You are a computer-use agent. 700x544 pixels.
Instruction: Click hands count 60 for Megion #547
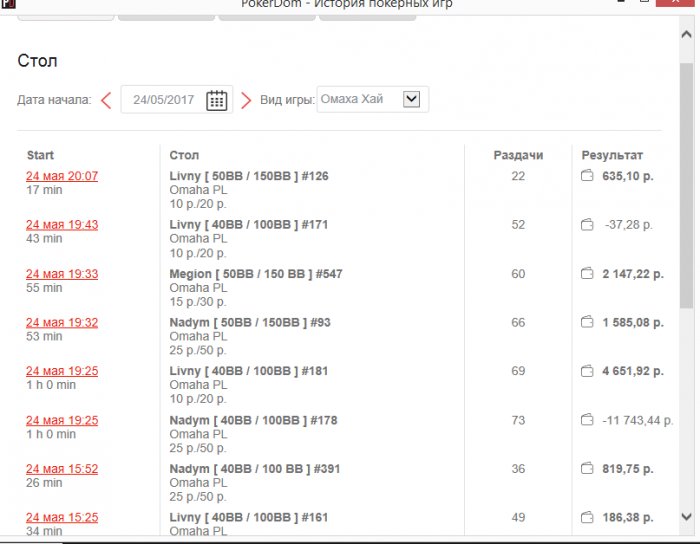[x=518, y=274]
